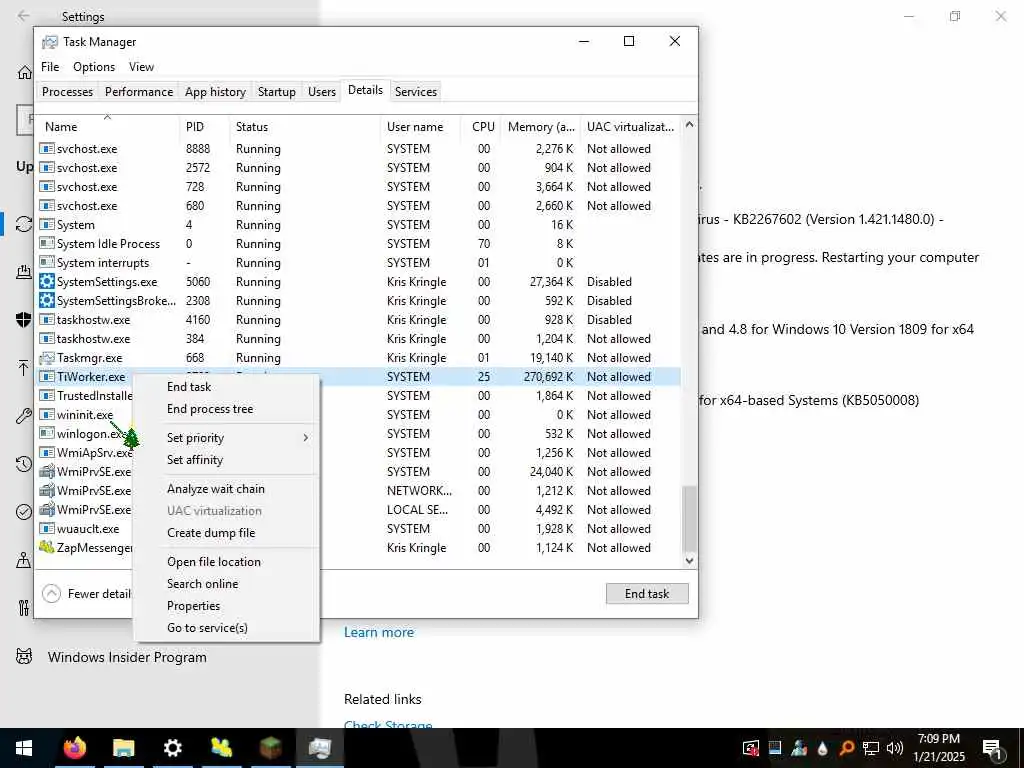Switch to the Startup tab
This screenshot has height=768, width=1024.
click(x=276, y=92)
